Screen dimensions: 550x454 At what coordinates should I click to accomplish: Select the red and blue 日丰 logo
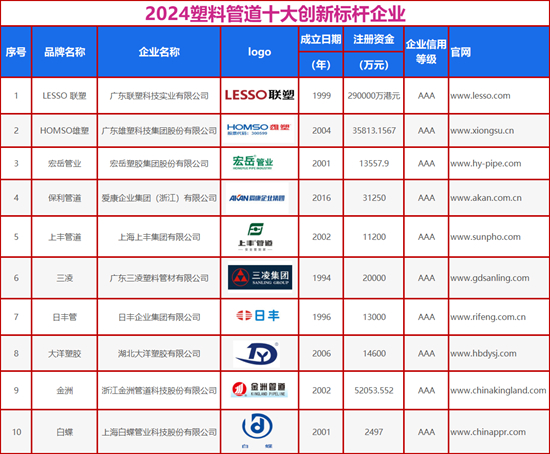click(257, 315)
